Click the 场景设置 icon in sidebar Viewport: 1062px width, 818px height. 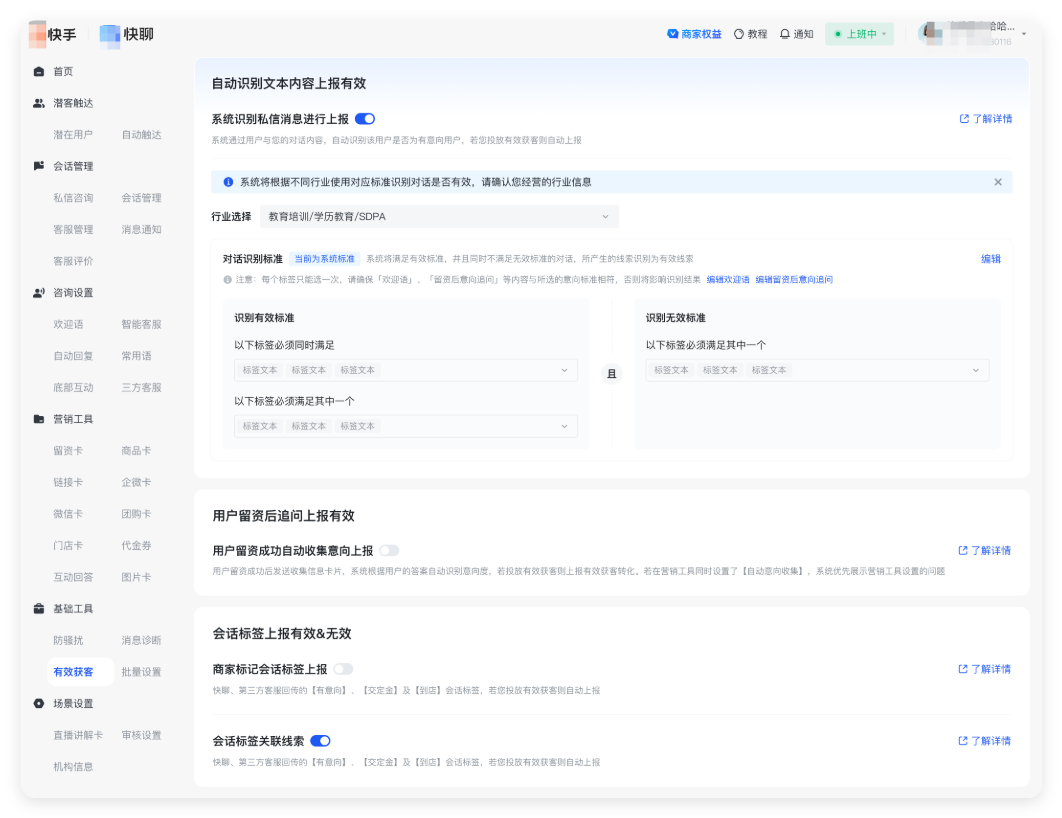[x=39, y=704]
